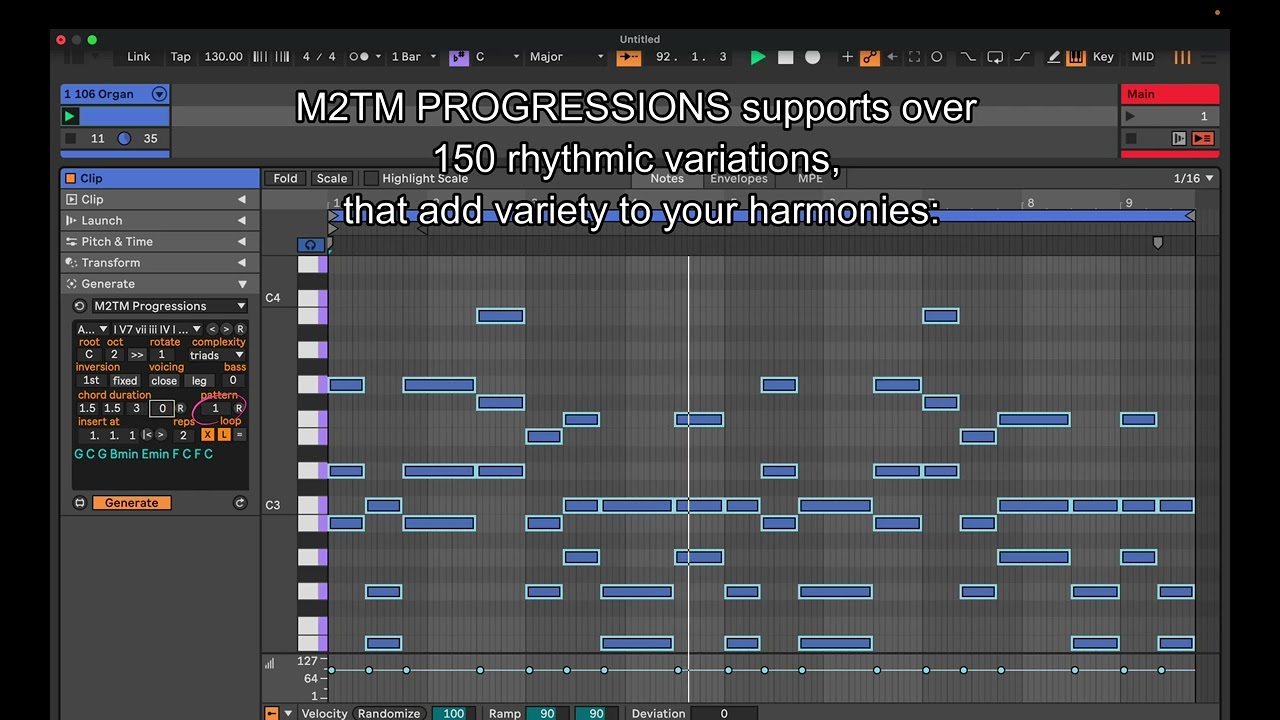This screenshot has width=1280, height=720.
Task: Select the next progression arrow button
Action: pos(226,329)
